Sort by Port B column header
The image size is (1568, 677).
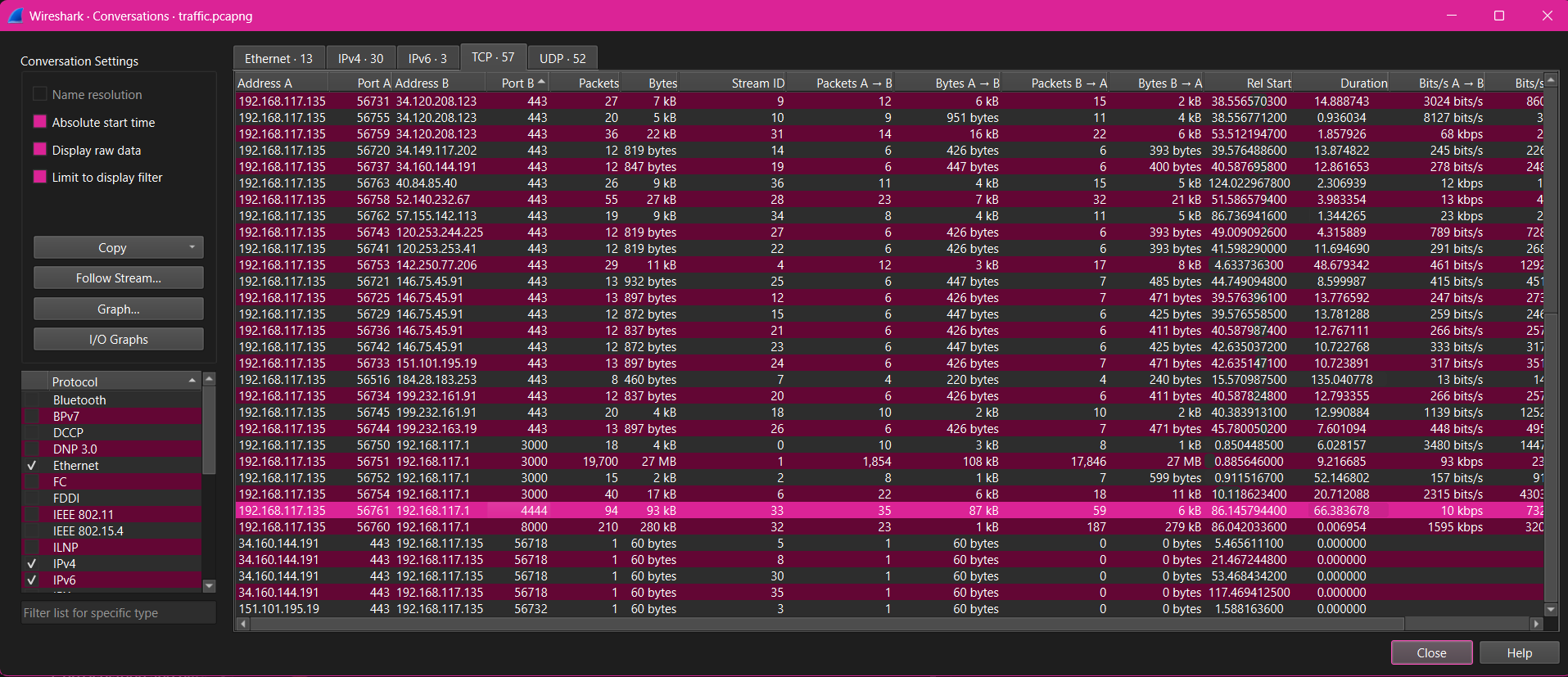(518, 83)
